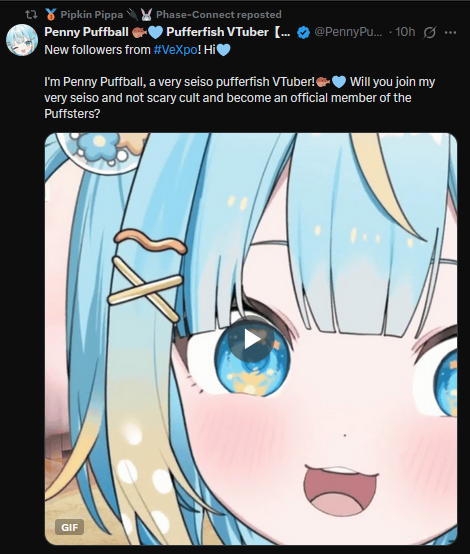470x554 pixels.
Task: Open the tweet via the 10h timestamp
Action: pos(405,32)
